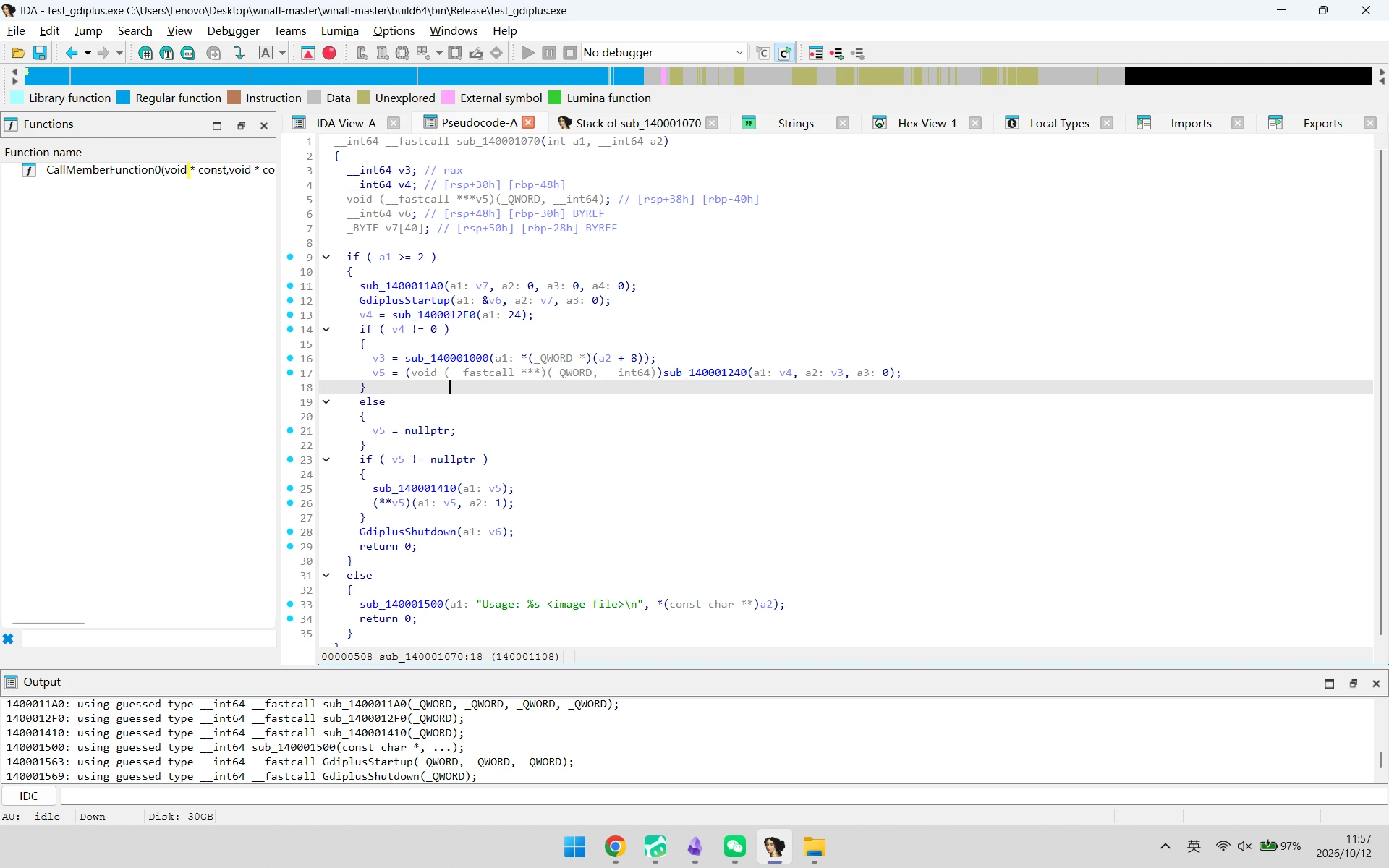Collapse the if block at line 14

coord(326,329)
